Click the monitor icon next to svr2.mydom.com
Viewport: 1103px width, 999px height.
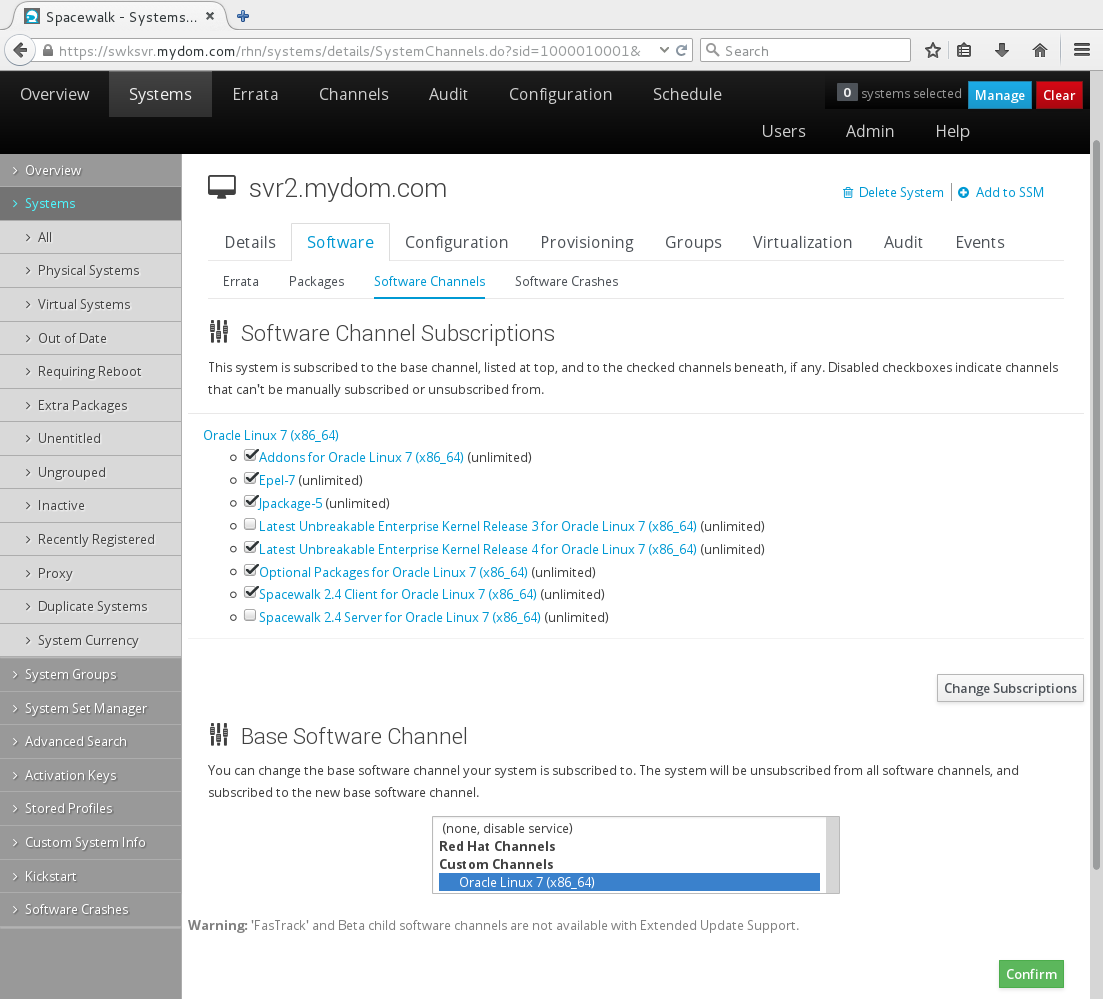coord(222,188)
